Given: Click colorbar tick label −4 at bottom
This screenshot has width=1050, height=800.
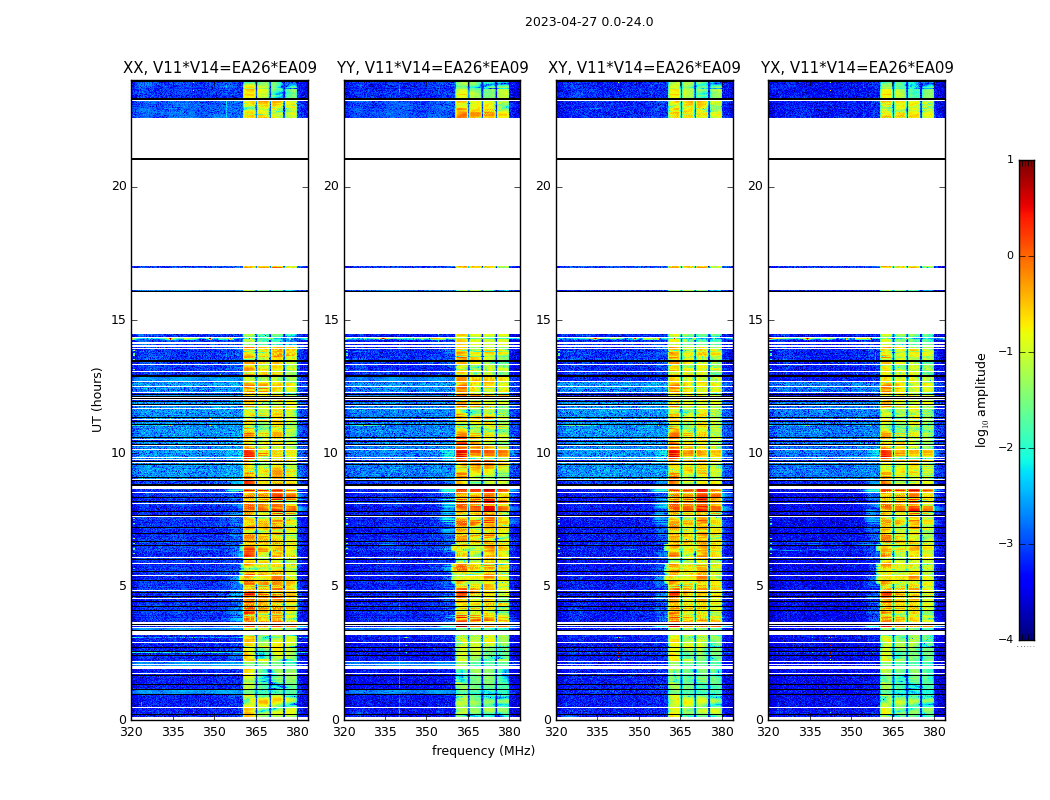Looking at the screenshot, I should [x=1007, y=640].
